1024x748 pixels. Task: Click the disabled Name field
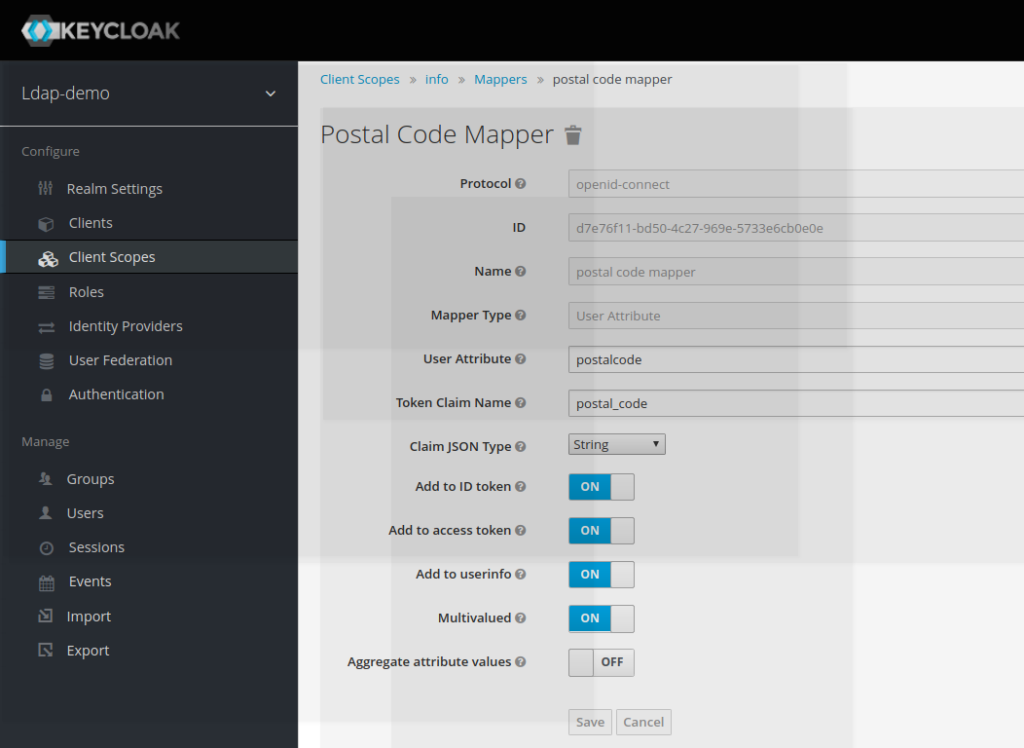pyautogui.click(x=796, y=272)
